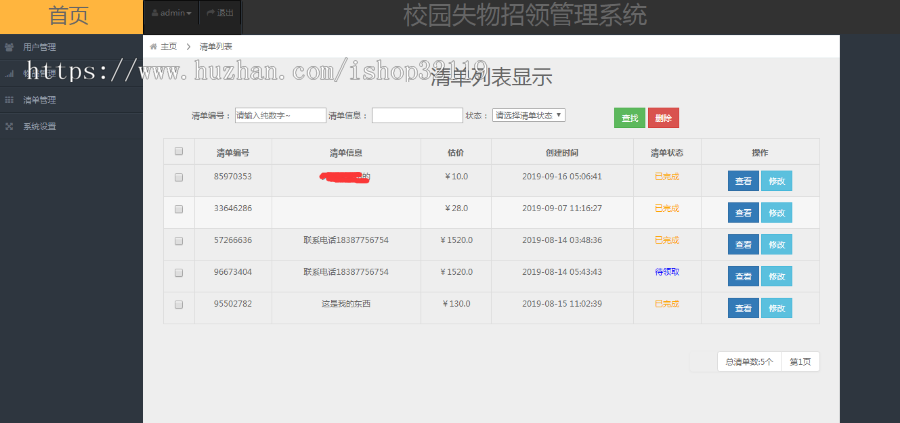Check the box for row 33646286
The height and width of the screenshot is (423, 900).
(x=179, y=209)
